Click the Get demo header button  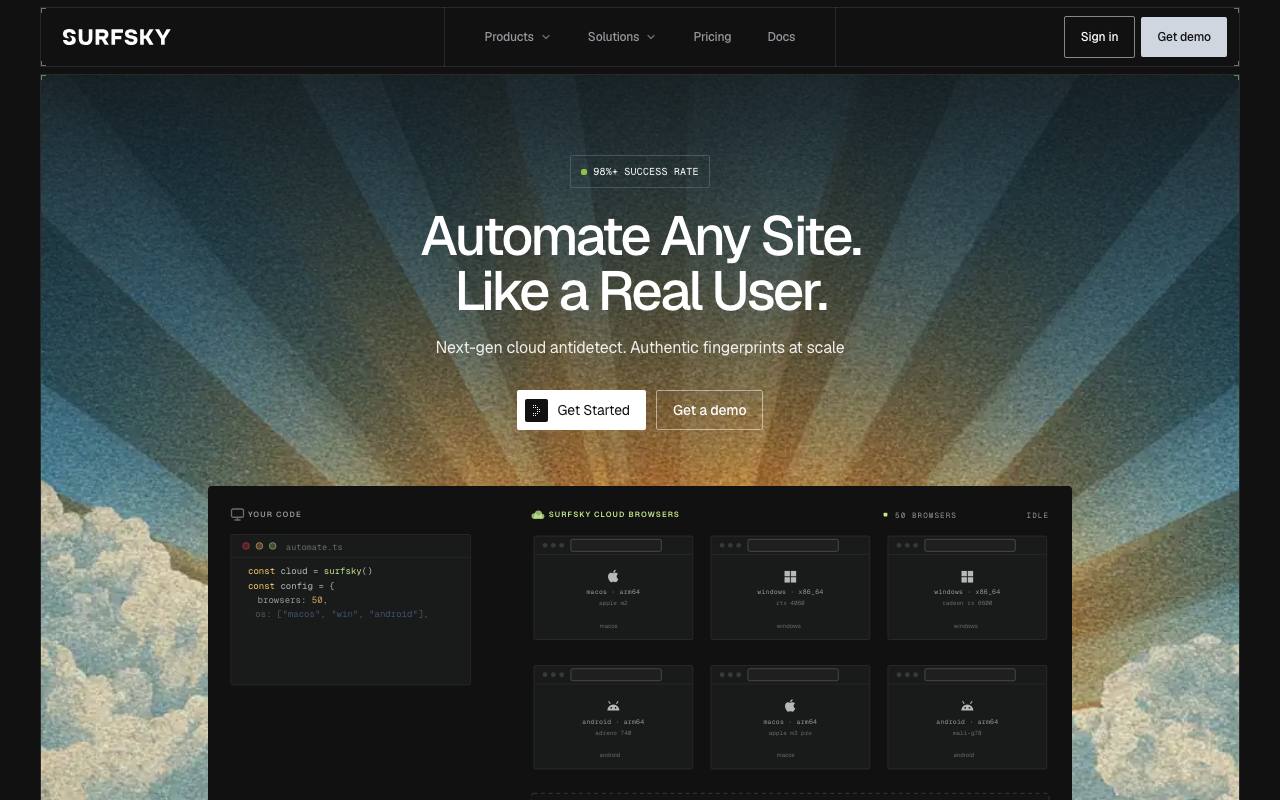(1184, 37)
